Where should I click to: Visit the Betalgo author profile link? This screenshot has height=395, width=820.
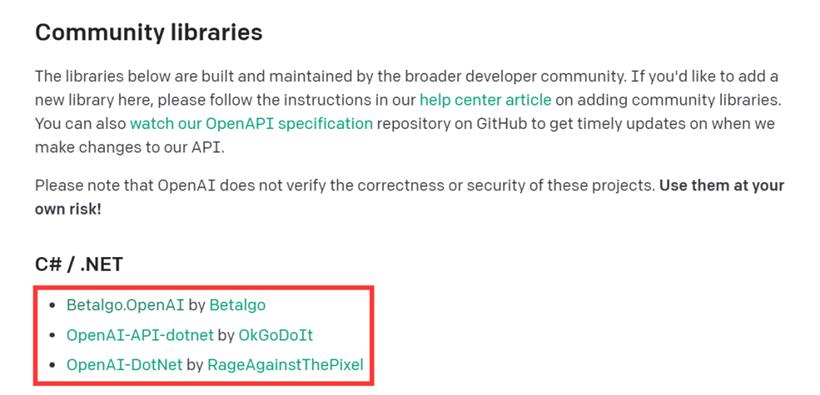[237, 305]
